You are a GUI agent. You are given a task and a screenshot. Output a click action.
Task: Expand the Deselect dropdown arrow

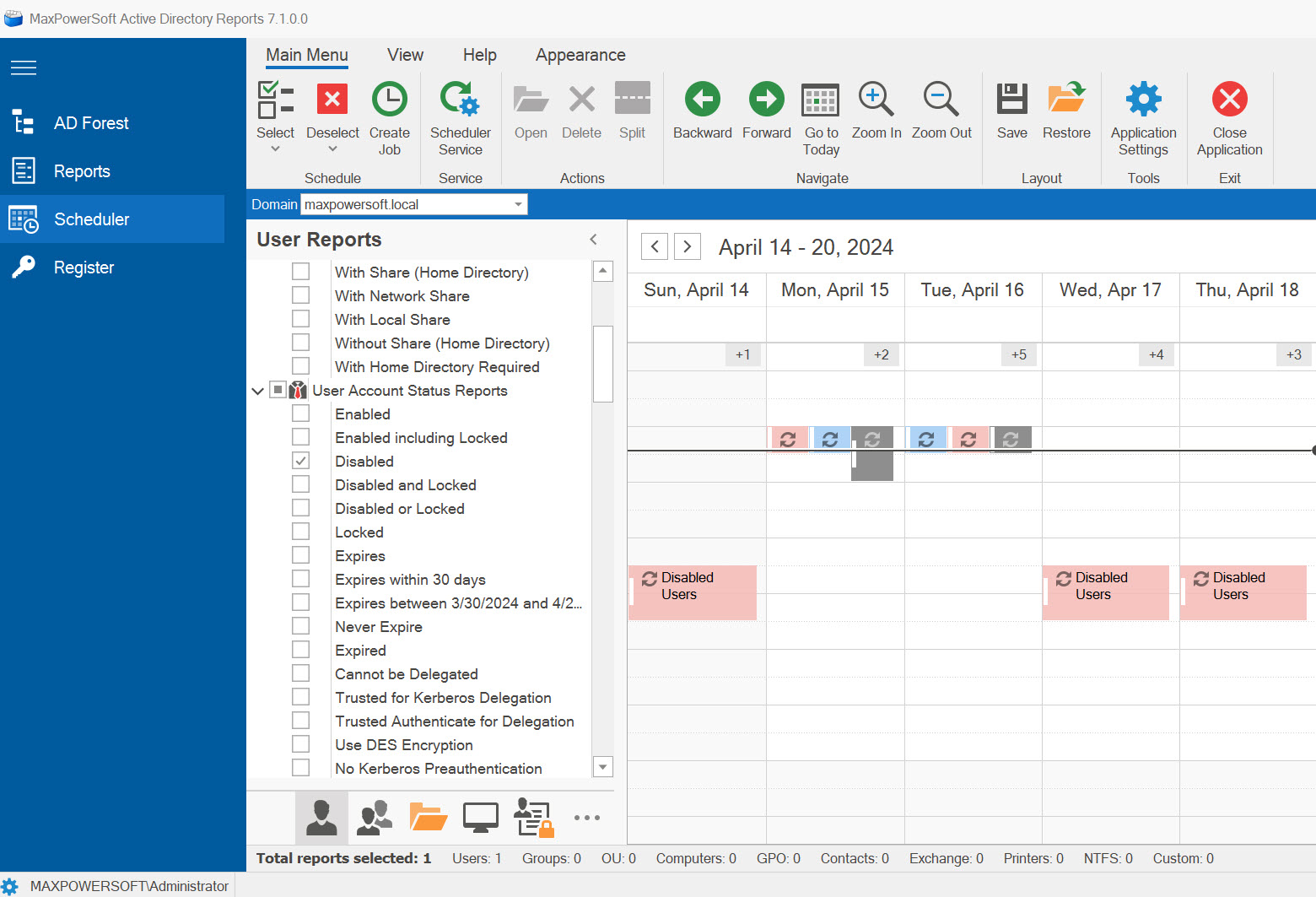coord(332,149)
